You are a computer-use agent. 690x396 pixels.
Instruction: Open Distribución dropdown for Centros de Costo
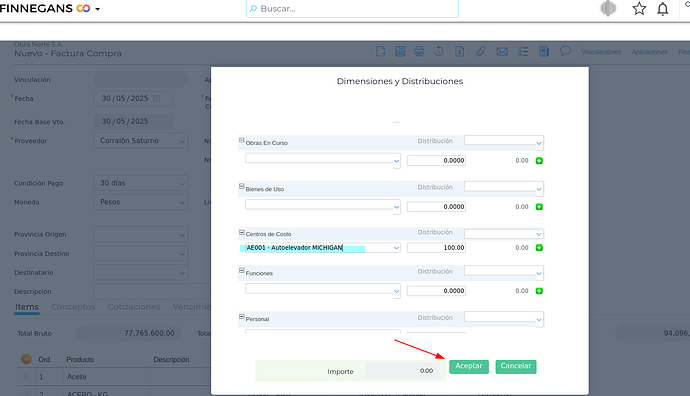539,235
